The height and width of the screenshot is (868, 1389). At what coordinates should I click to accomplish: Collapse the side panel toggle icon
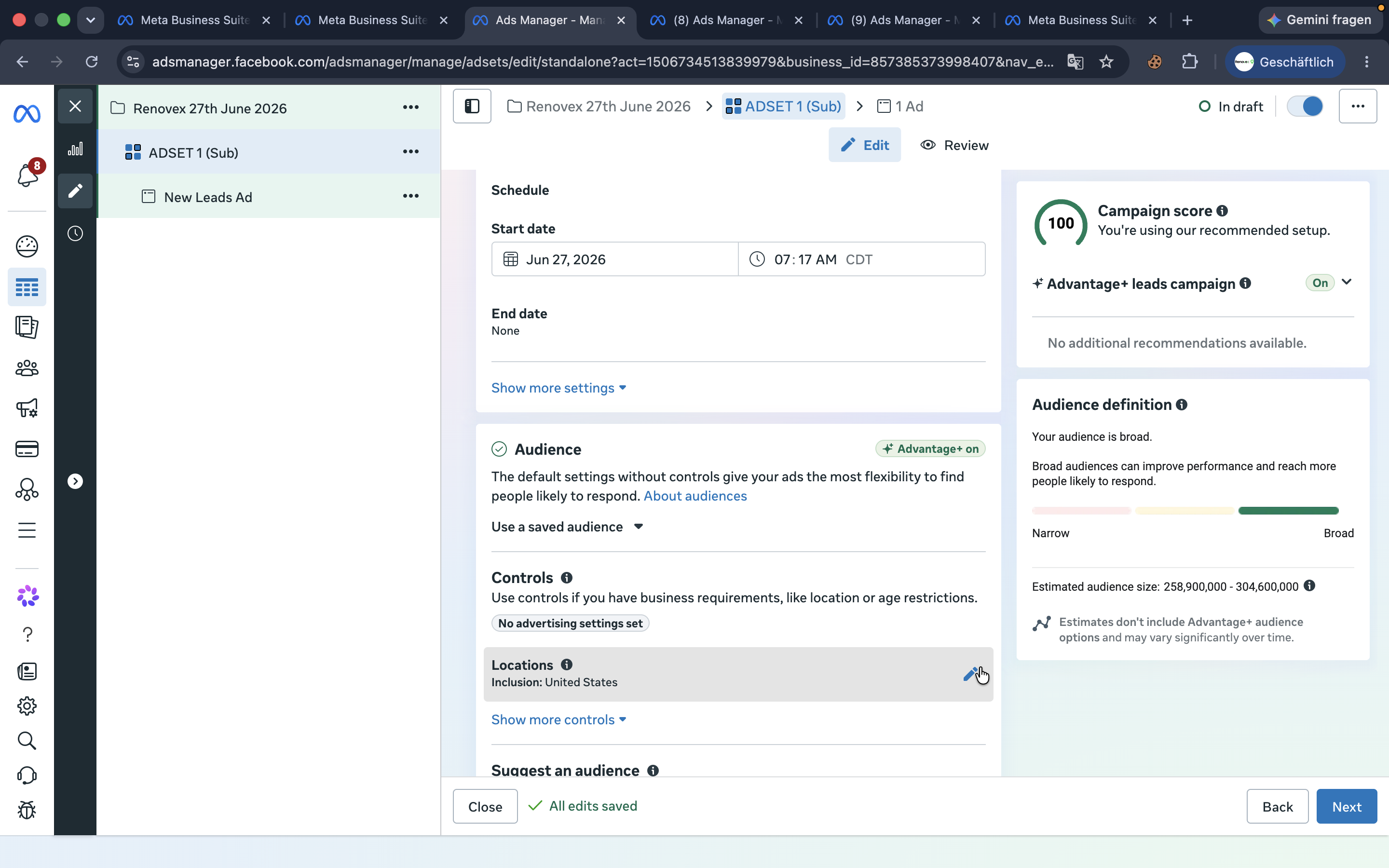472,106
